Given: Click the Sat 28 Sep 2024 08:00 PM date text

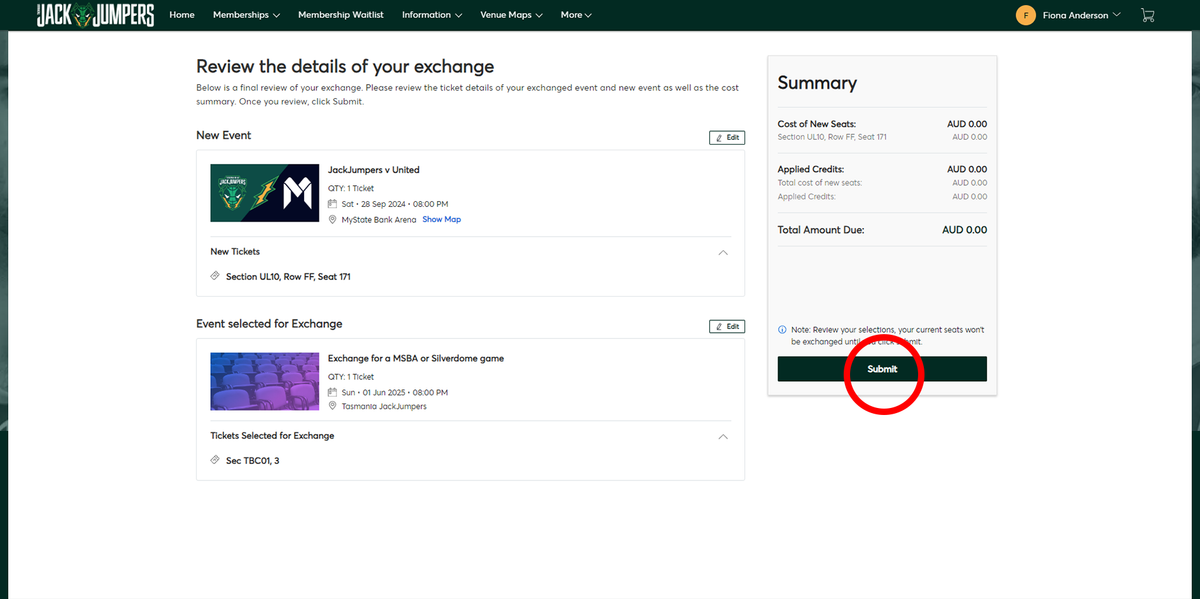Looking at the screenshot, I should click(x=395, y=204).
